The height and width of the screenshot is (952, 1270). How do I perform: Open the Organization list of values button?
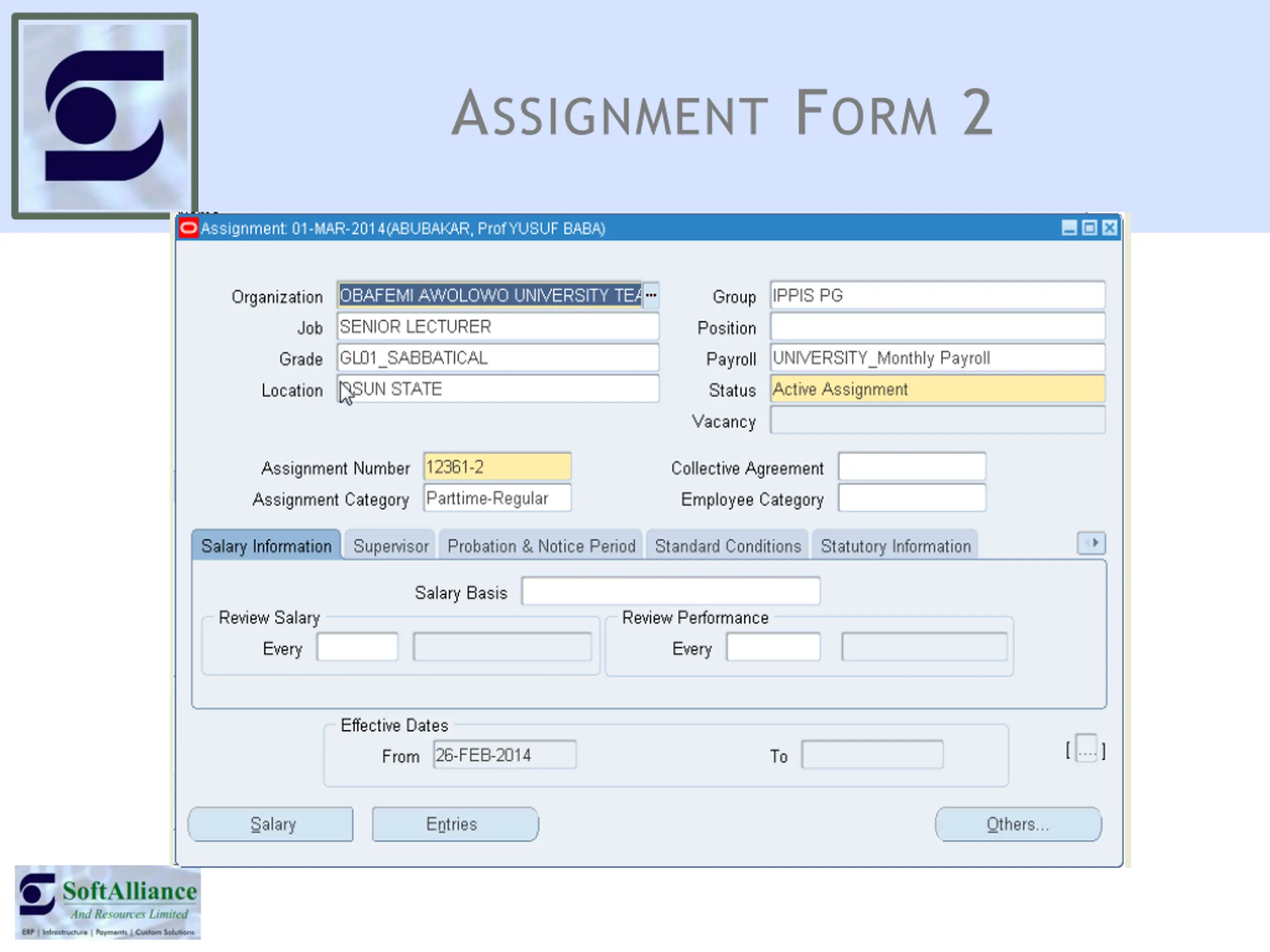click(x=650, y=296)
